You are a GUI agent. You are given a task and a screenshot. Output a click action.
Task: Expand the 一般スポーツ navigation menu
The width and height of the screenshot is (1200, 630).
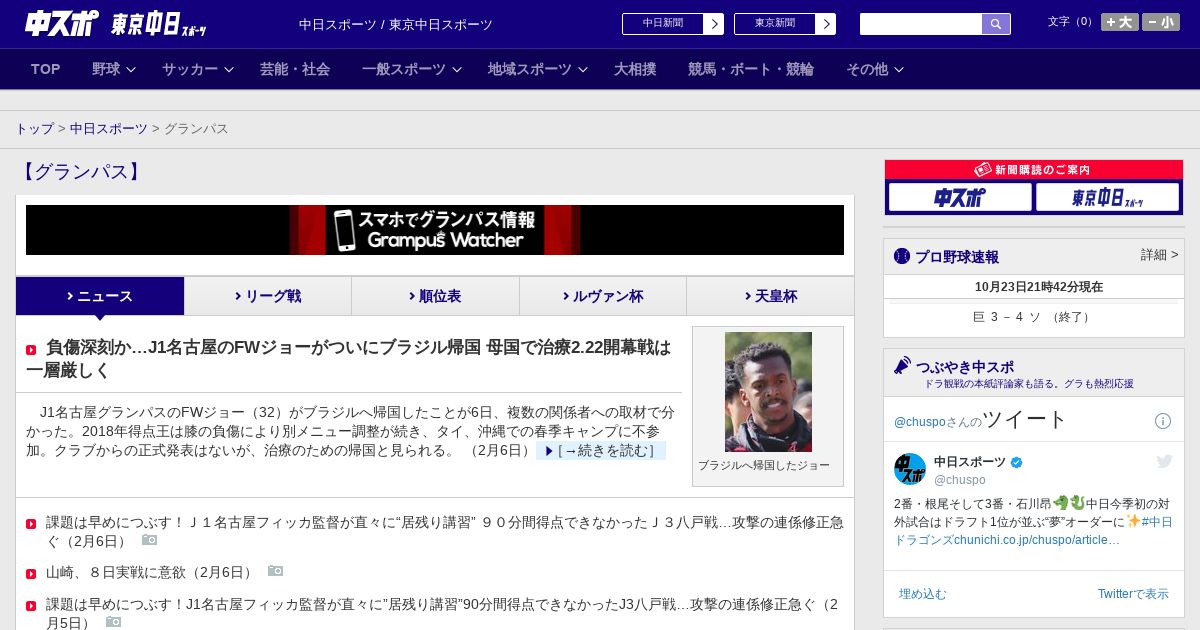[x=412, y=69]
